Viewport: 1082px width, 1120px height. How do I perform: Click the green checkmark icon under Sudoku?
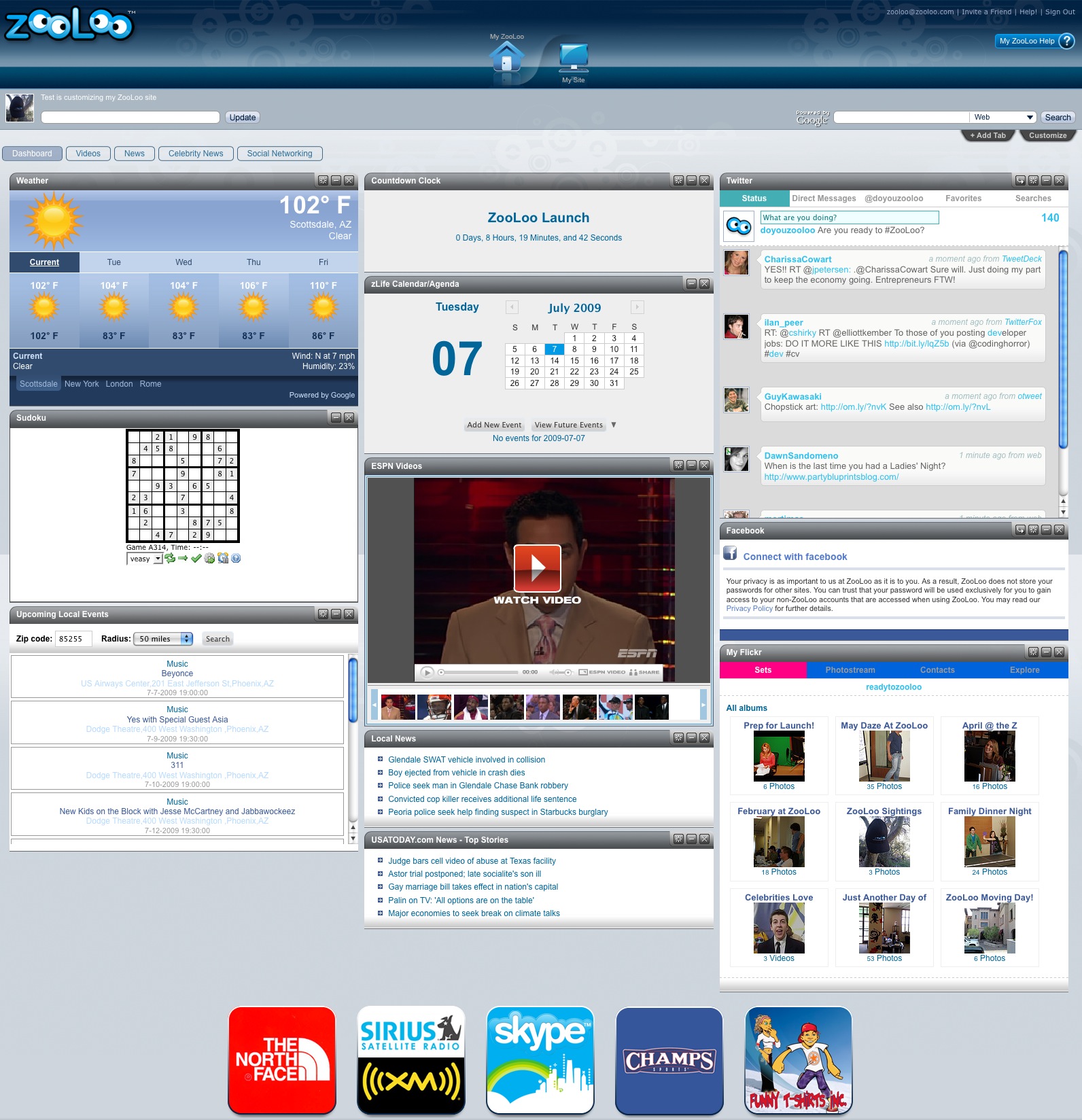(x=196, y=559)
